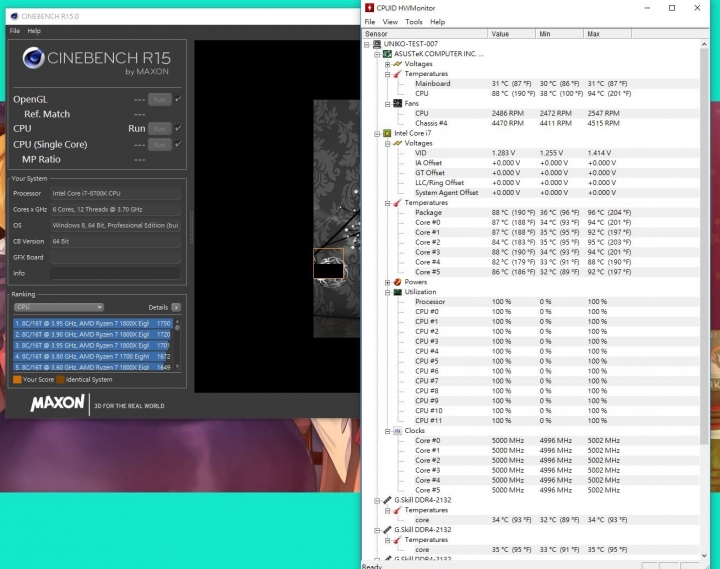
Task: Click the Sensor column header
Action: click(425, 34)
